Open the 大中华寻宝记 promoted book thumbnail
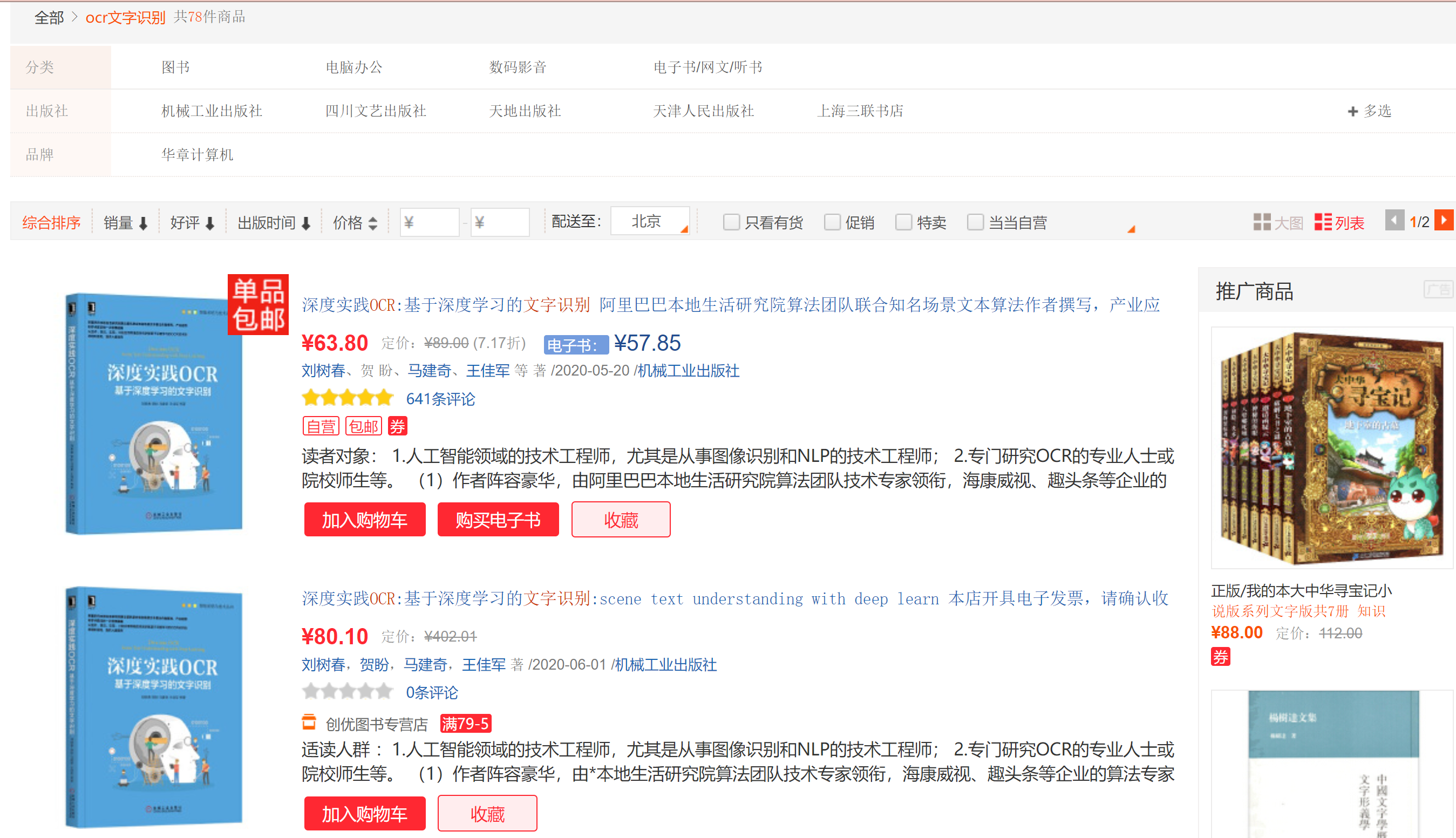The width and height of the screenshot is (1456, 838). (x=1331, y=447)
